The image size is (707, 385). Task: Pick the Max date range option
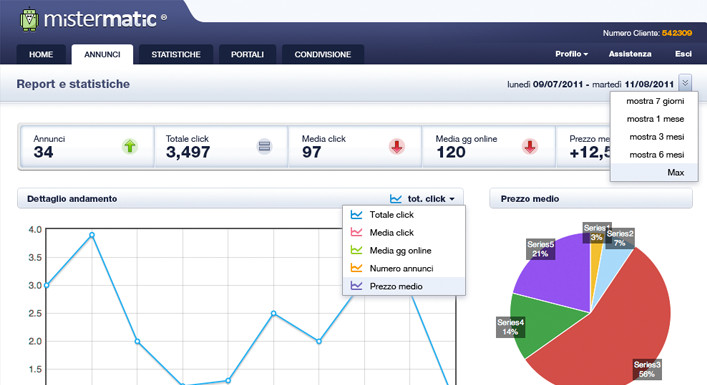654,172
